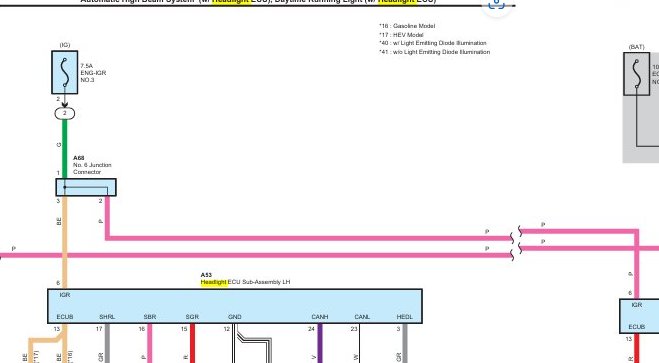This screenshot has height=363, width=659.
Task: Click the Headlight ECU Sub-Assembly LH block
Action: click(235, 306)
